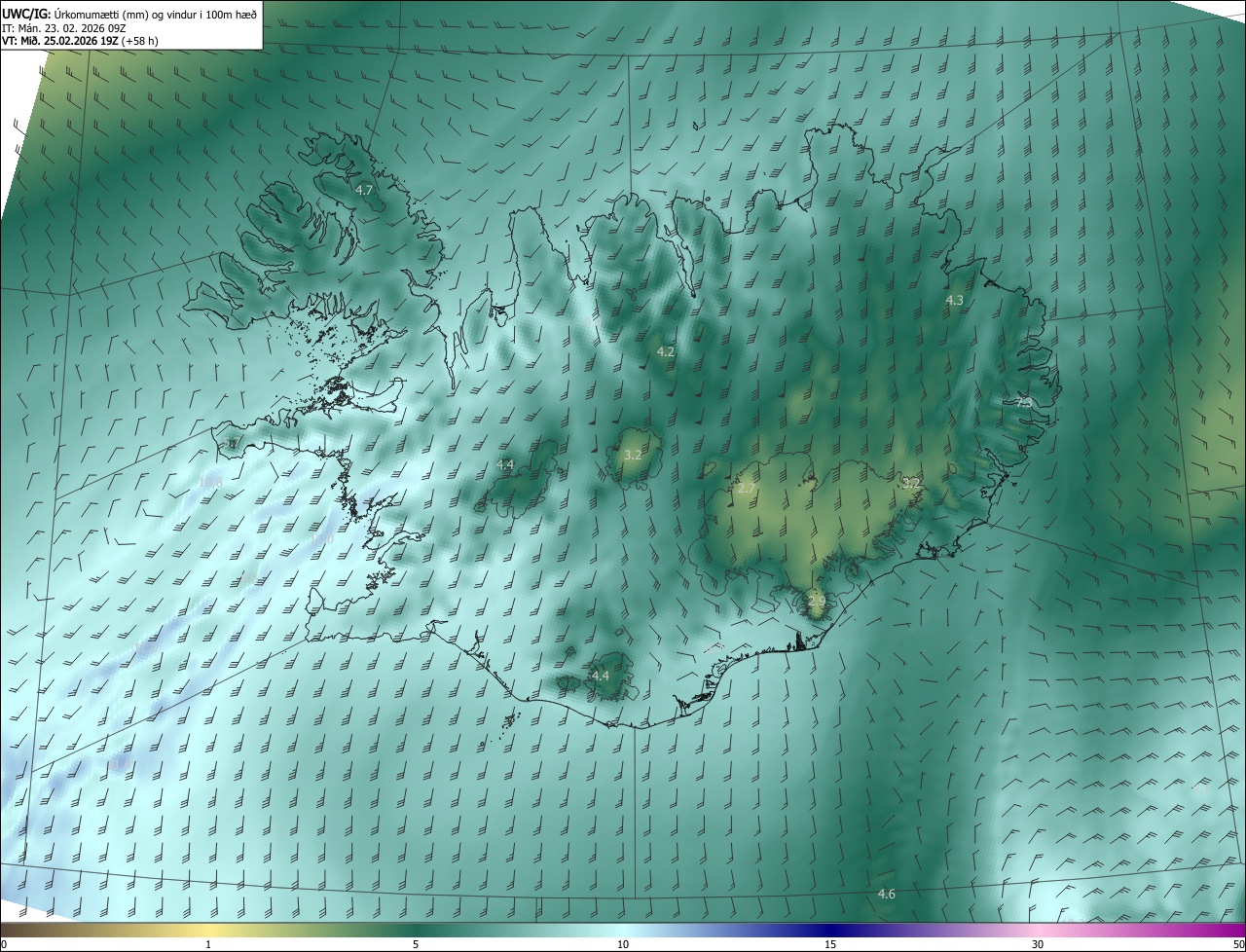Click the dark navy section of the color bar

[832, 930]
